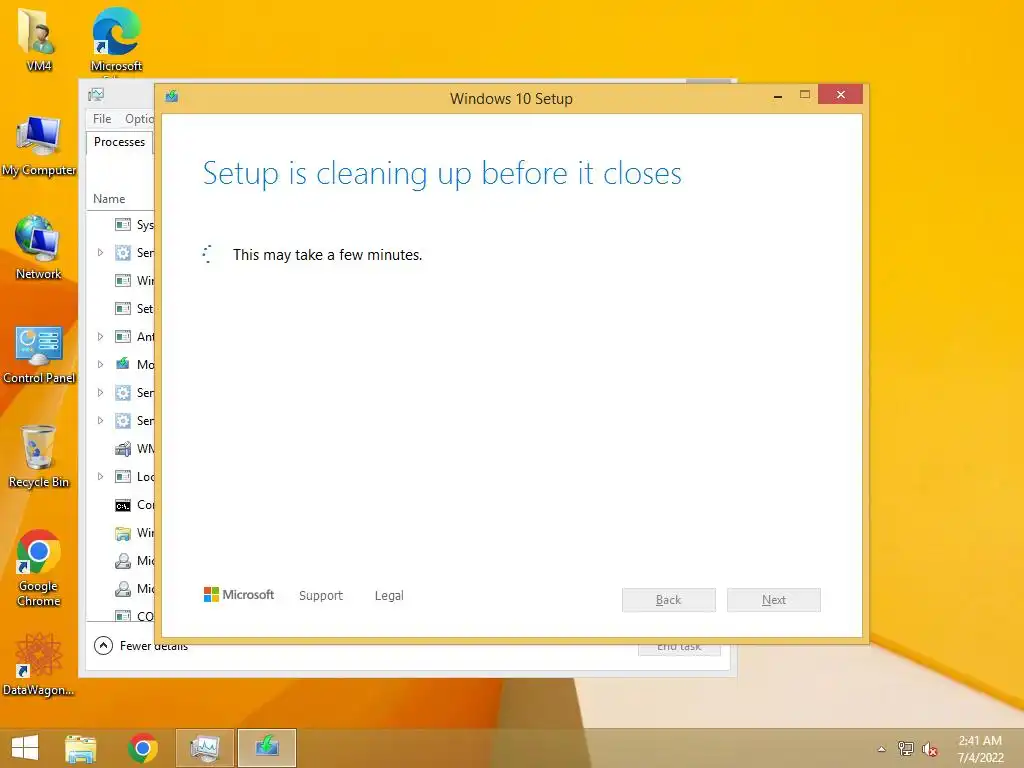Screen dimensions: 1024x768
Task: Select the Co console process row icon
Action: click(123, 505)
